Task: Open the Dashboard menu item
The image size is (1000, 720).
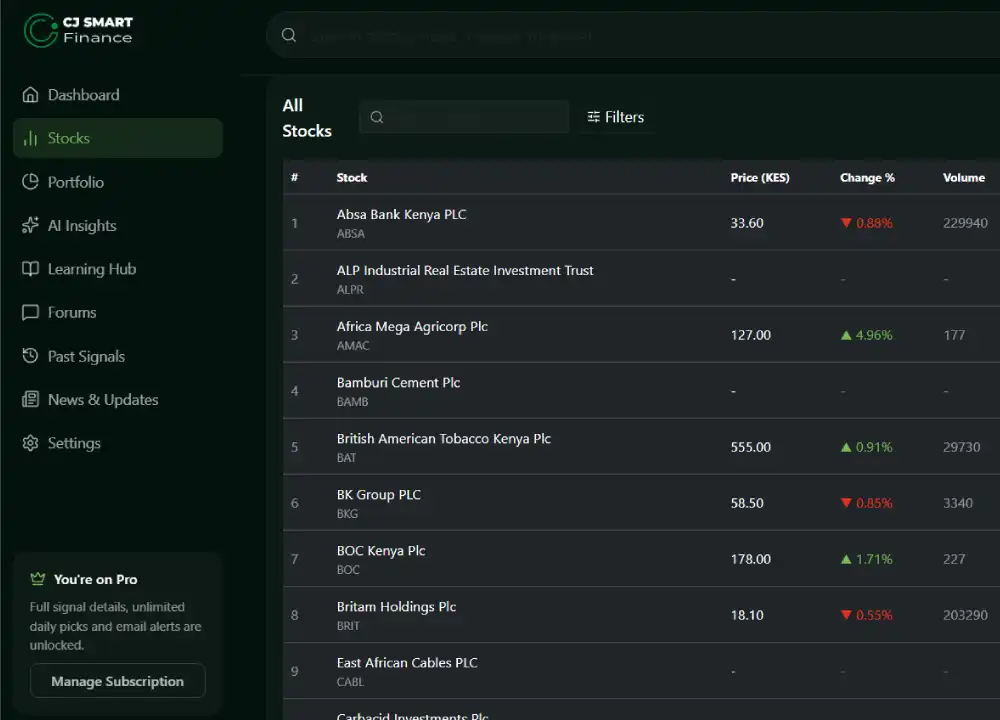Action: pyautogui.click(x=118, y=94)
